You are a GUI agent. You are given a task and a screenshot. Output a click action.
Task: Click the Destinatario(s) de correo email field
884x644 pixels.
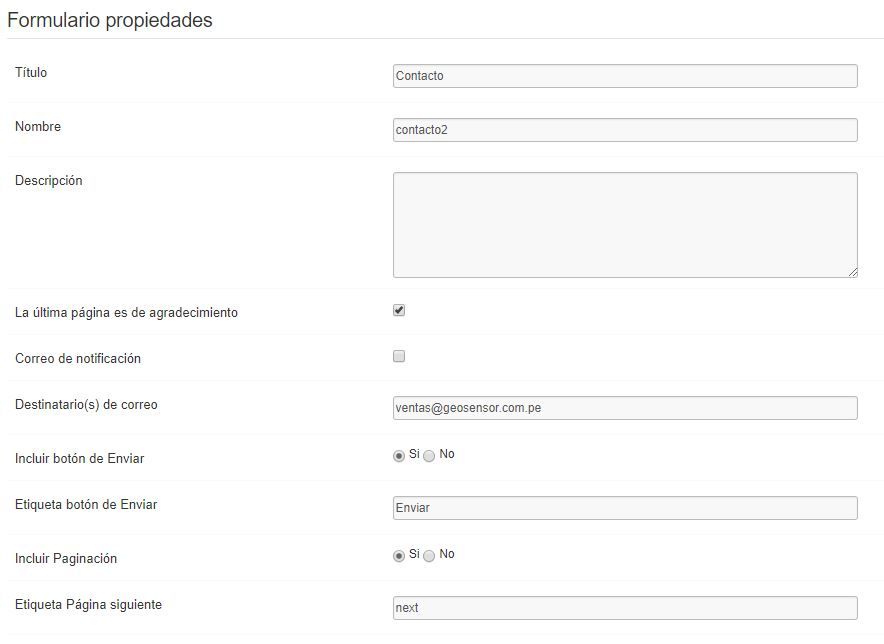pos(625,408)
